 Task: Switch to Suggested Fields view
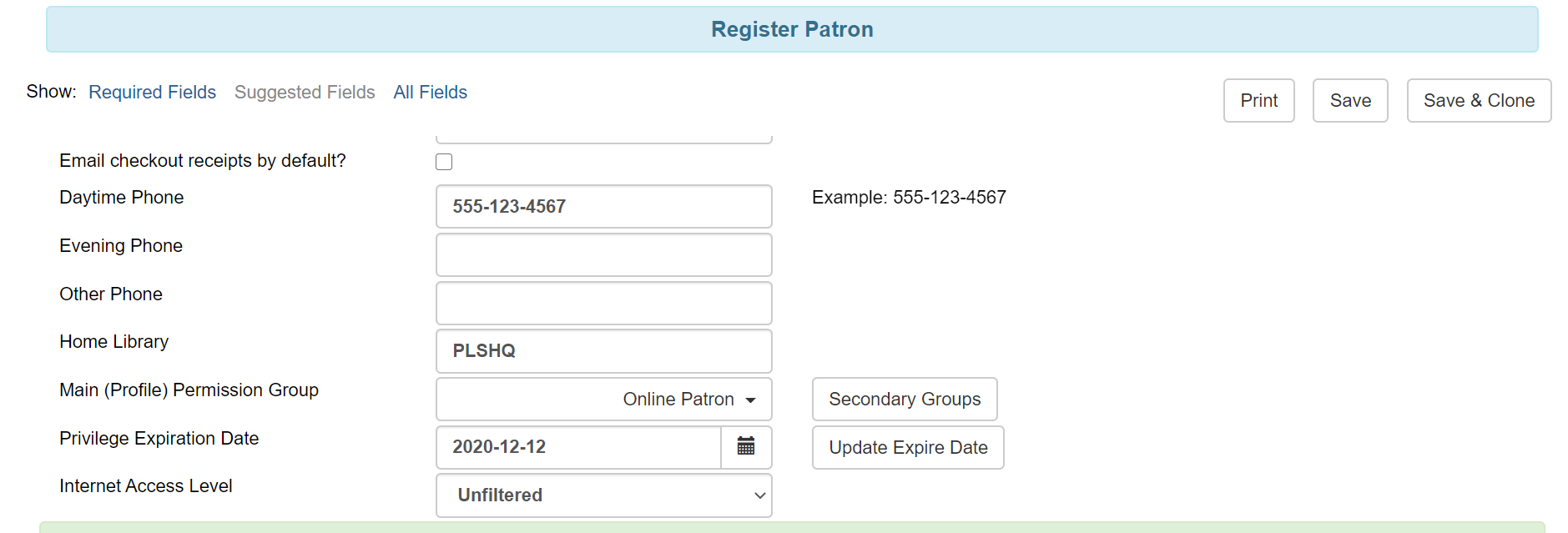click(x=305, y=92)
